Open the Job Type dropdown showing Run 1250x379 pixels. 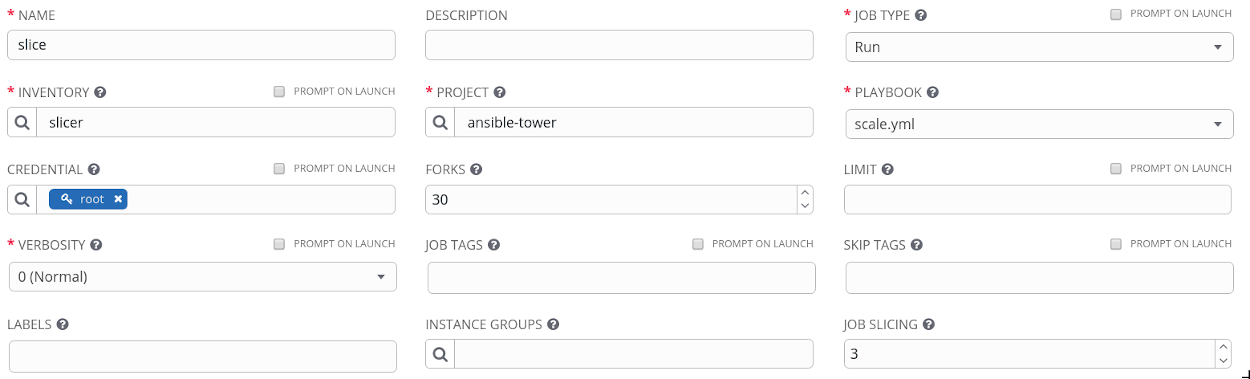tap(1039, 47)
